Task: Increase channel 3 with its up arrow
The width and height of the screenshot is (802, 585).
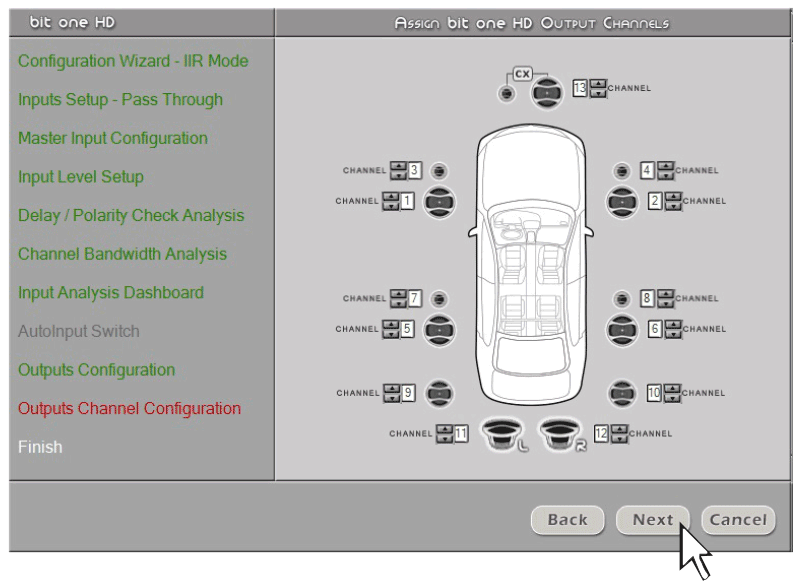Action: (398, 166)
